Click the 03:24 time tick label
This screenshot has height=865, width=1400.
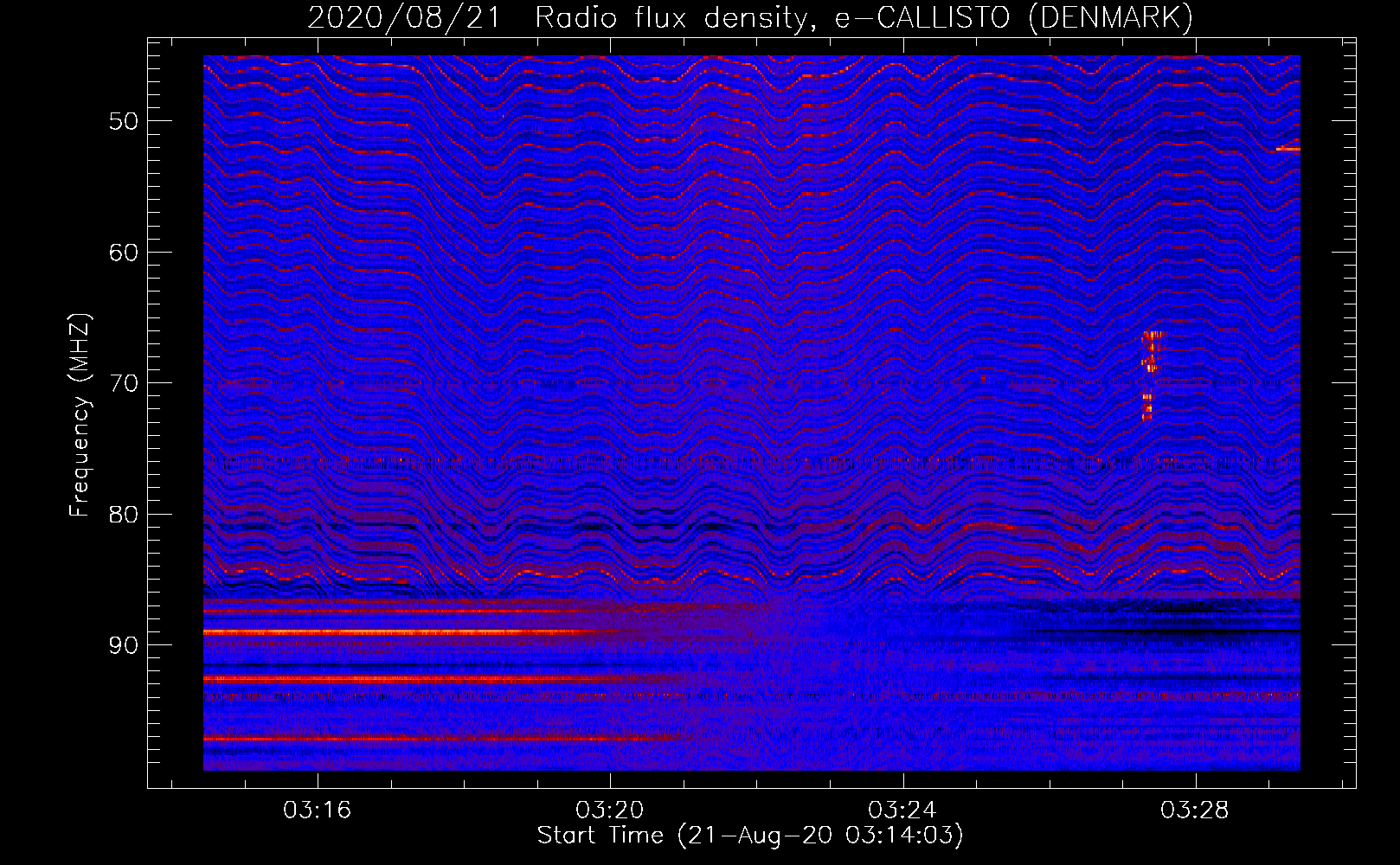(902, 811)
